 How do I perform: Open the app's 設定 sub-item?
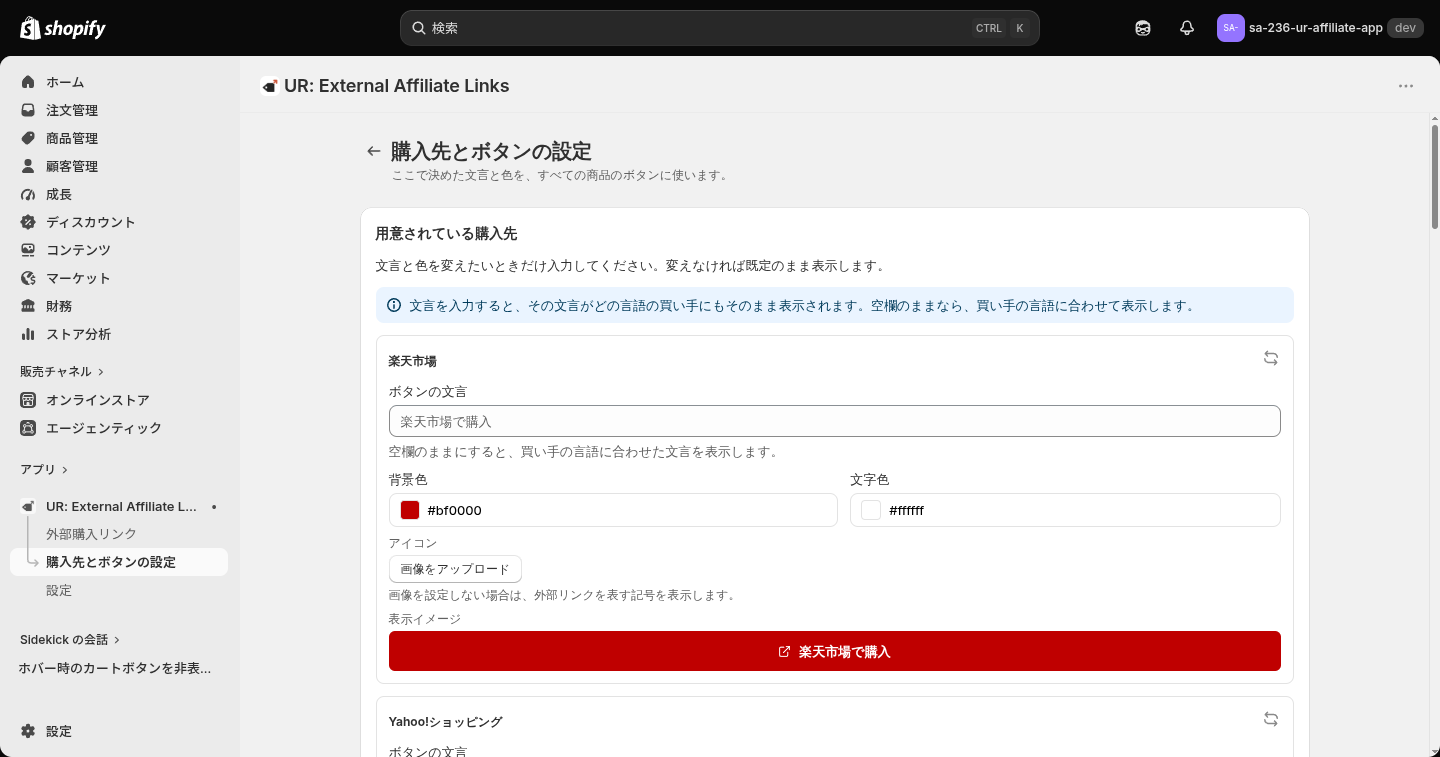tap(59, 590)
